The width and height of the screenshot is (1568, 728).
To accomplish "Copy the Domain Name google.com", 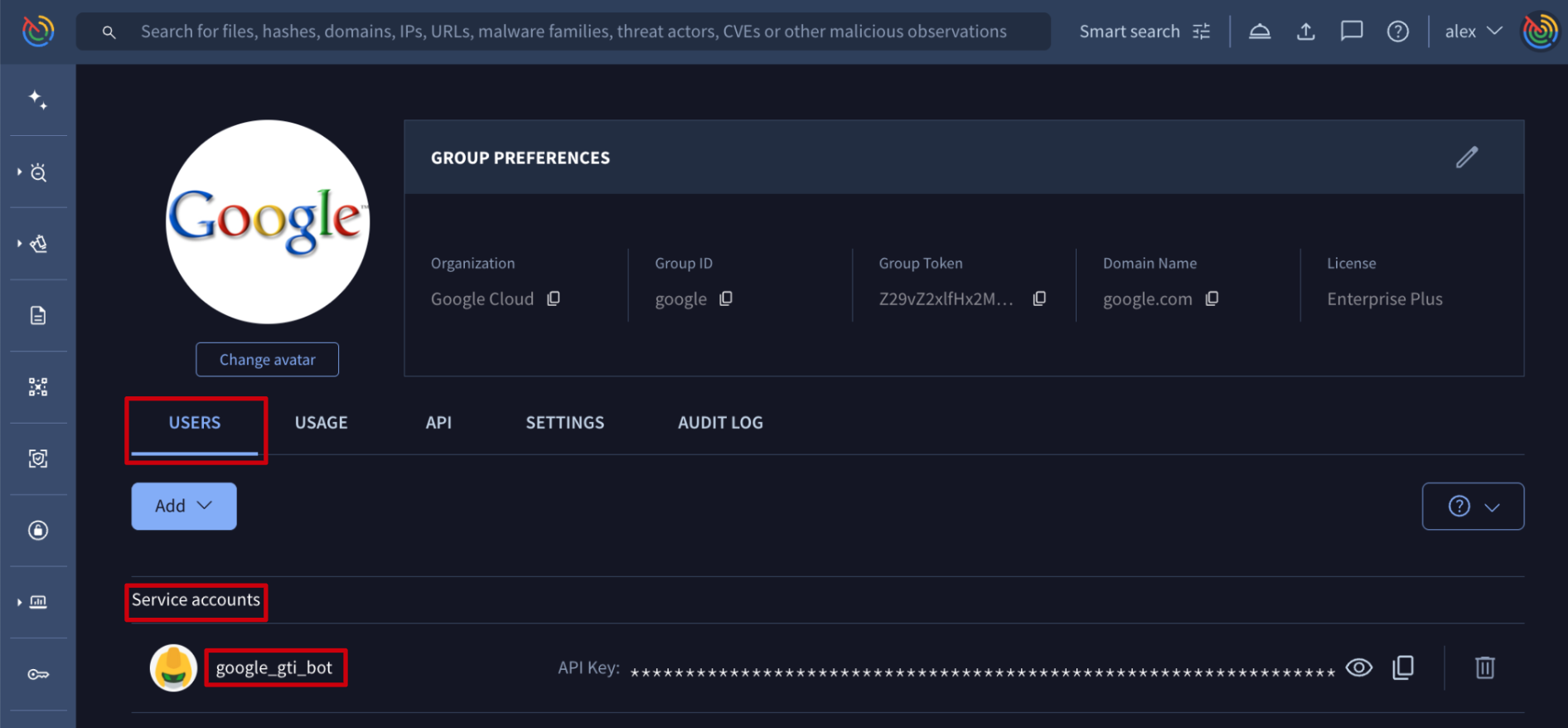I will tap(1212, 298).
